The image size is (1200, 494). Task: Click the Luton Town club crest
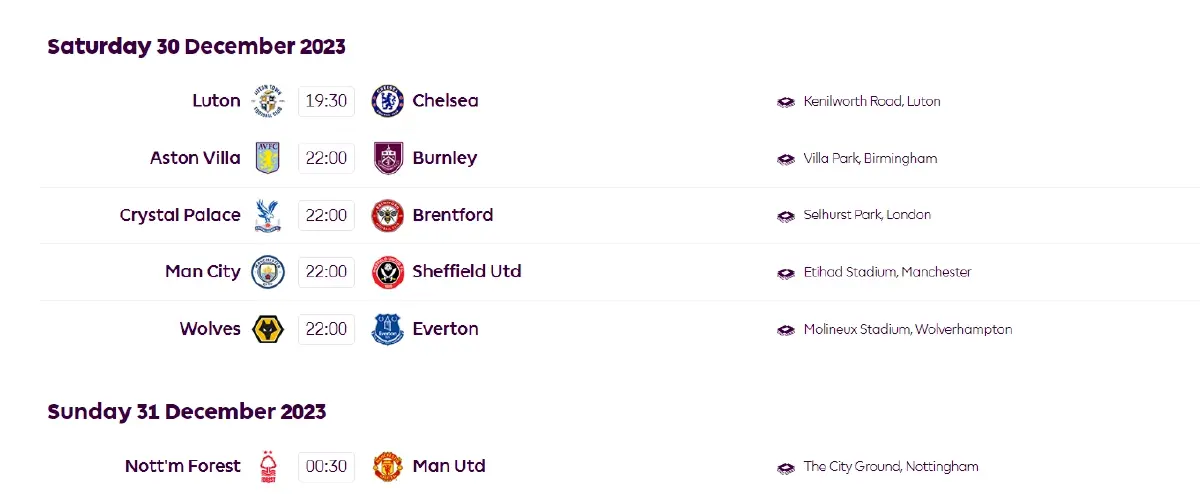pos(268,101)
